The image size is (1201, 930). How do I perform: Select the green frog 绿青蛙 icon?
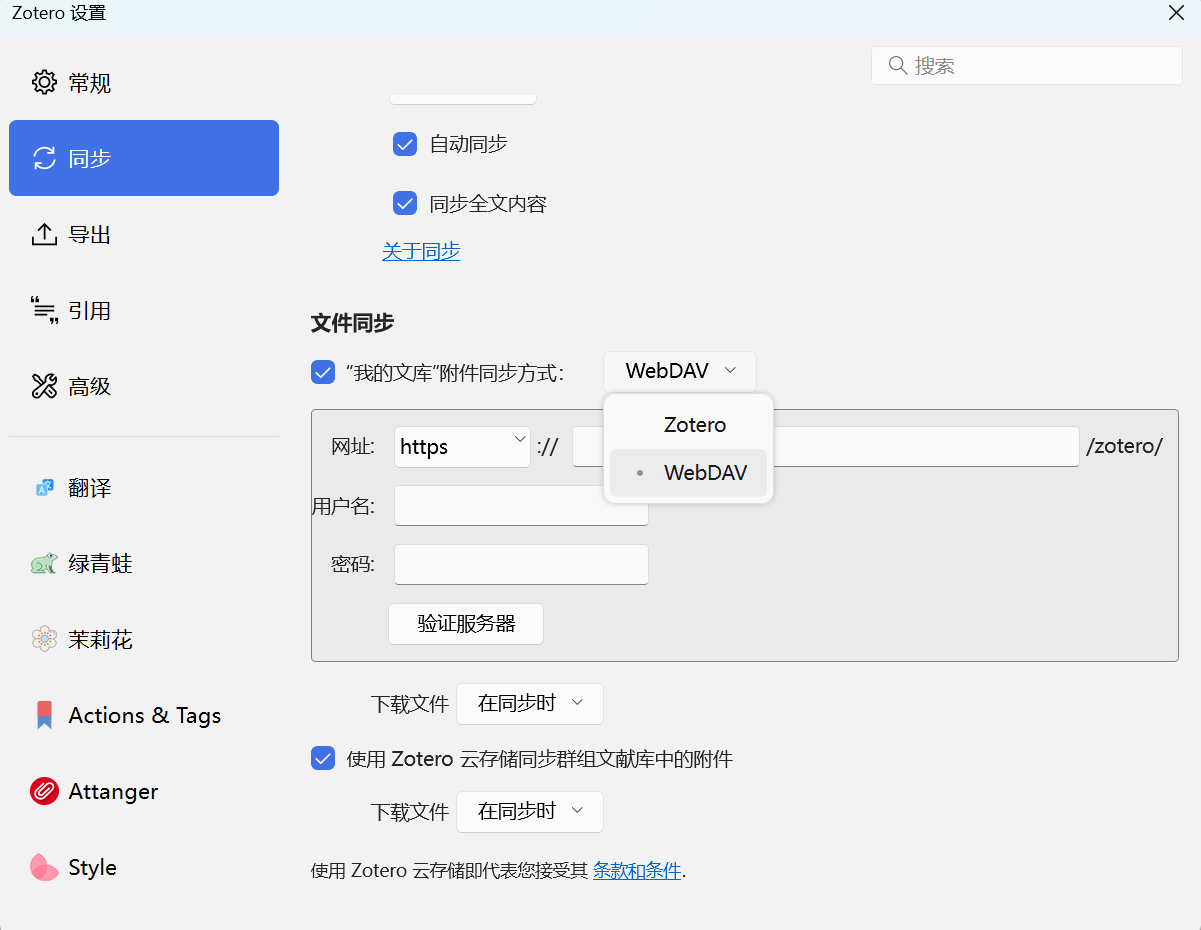pyautogui.click(x=44, y=564)
